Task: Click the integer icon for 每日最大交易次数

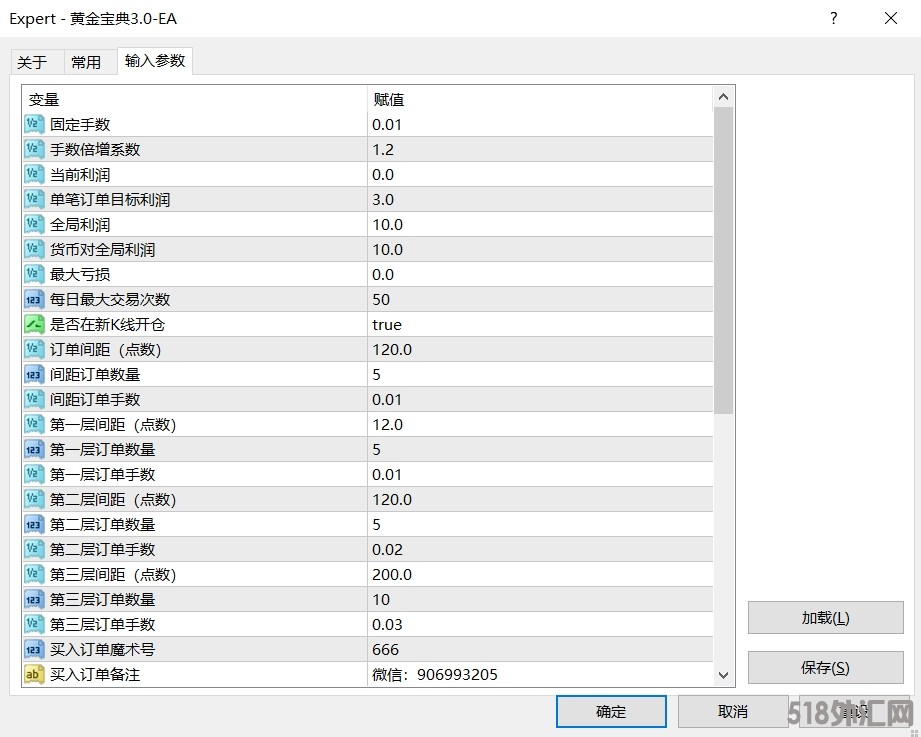Action: pos(34,299)
